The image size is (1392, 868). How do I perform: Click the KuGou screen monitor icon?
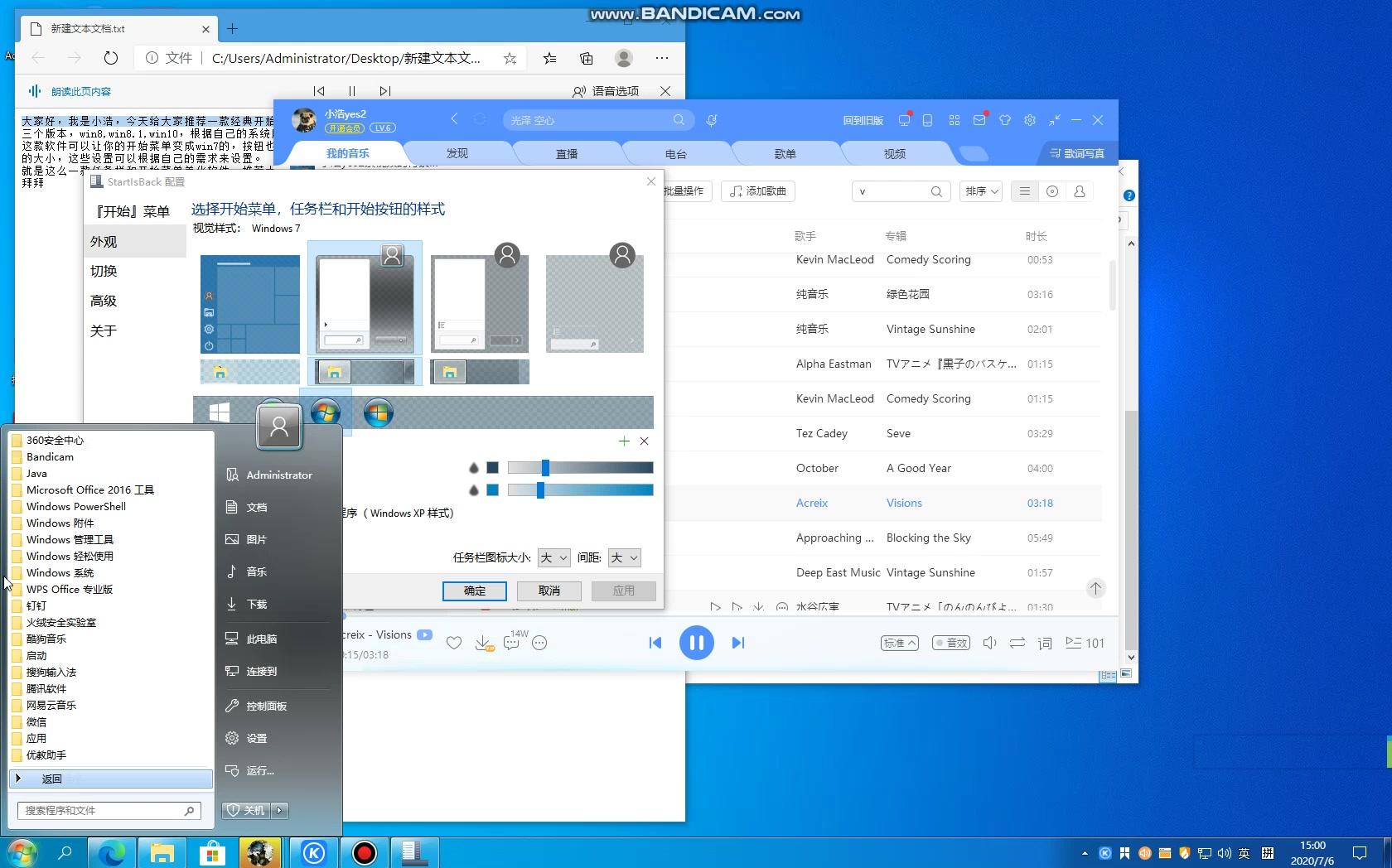pos(904,120)
